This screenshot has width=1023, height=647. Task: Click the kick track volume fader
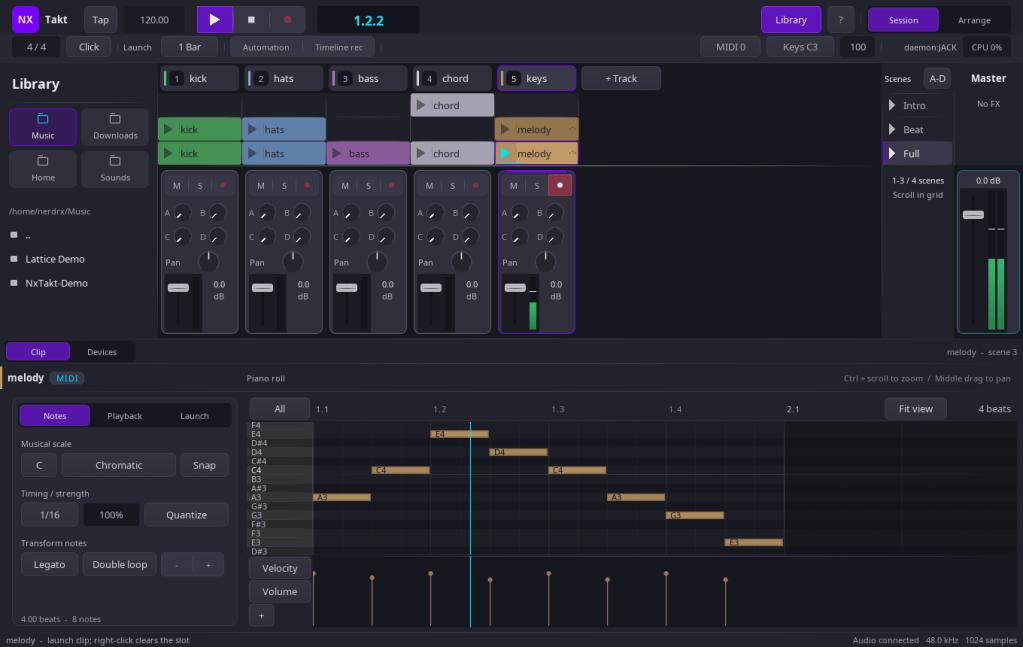pyautogui.click(x=178, y=288)
